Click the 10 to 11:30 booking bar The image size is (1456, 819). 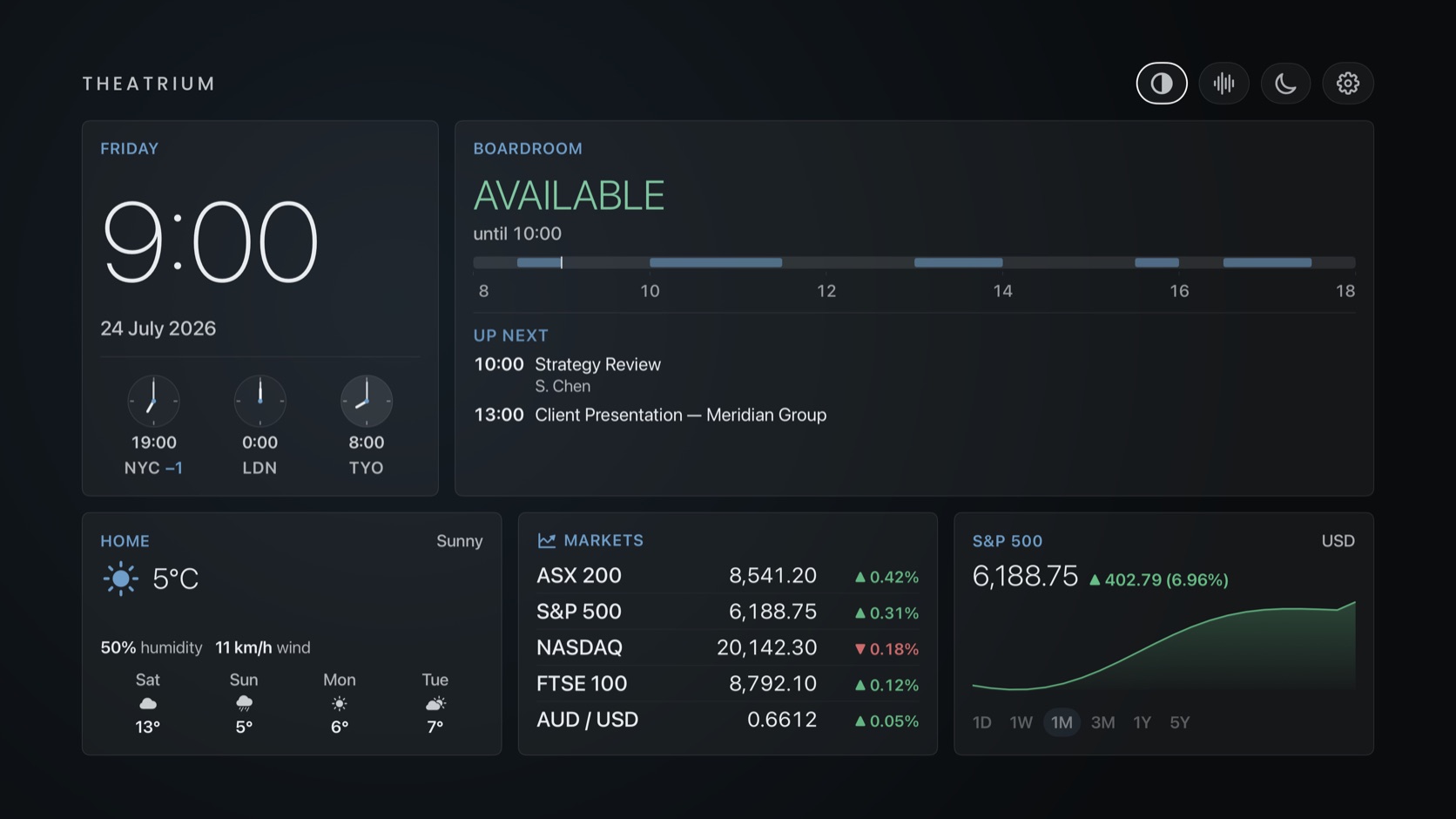coord(716,262)
